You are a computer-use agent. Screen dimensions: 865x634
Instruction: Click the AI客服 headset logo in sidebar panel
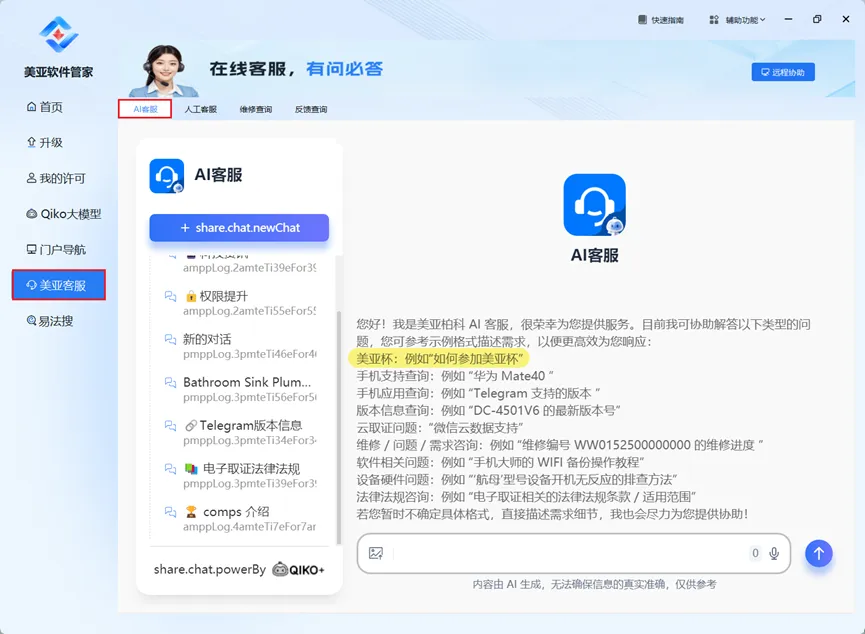coord(166,175)
